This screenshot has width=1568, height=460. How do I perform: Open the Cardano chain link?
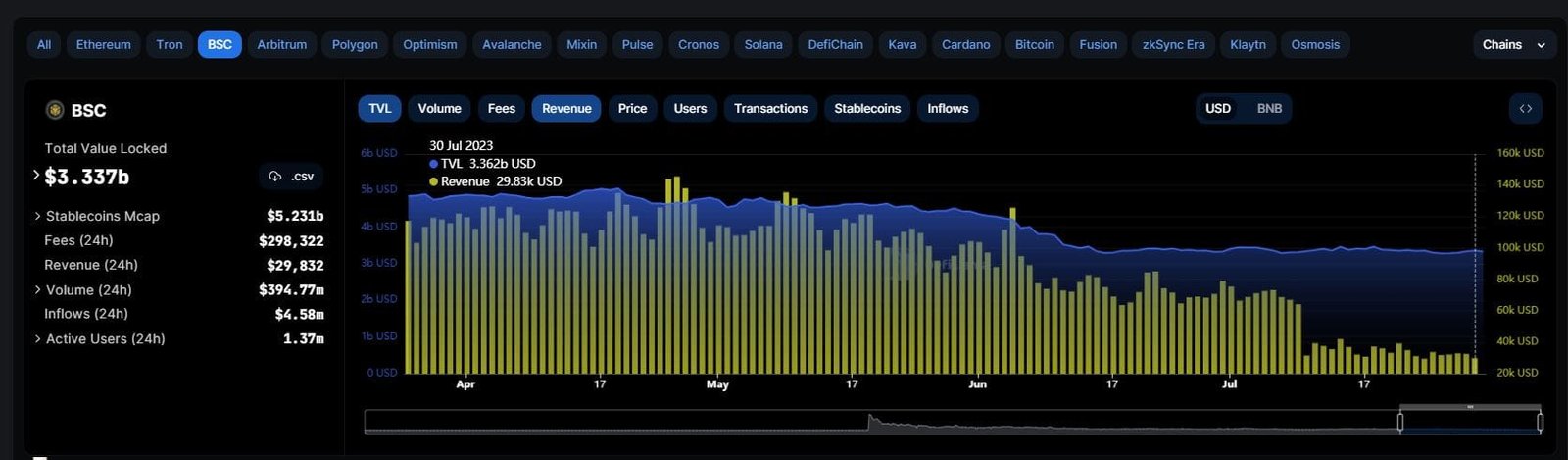click(965, 44)
